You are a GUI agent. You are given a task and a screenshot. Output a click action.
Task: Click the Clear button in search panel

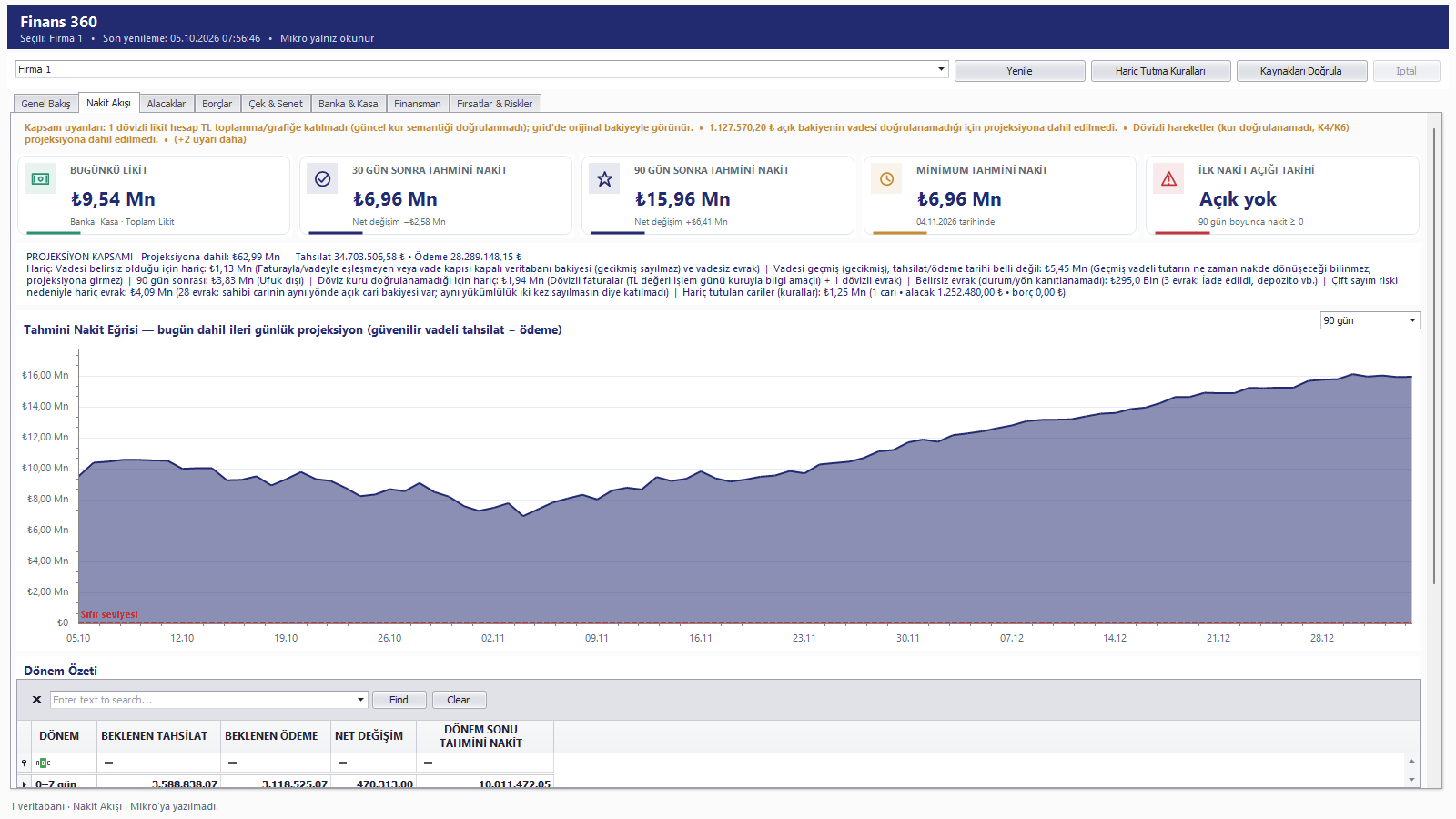point(459,700)
